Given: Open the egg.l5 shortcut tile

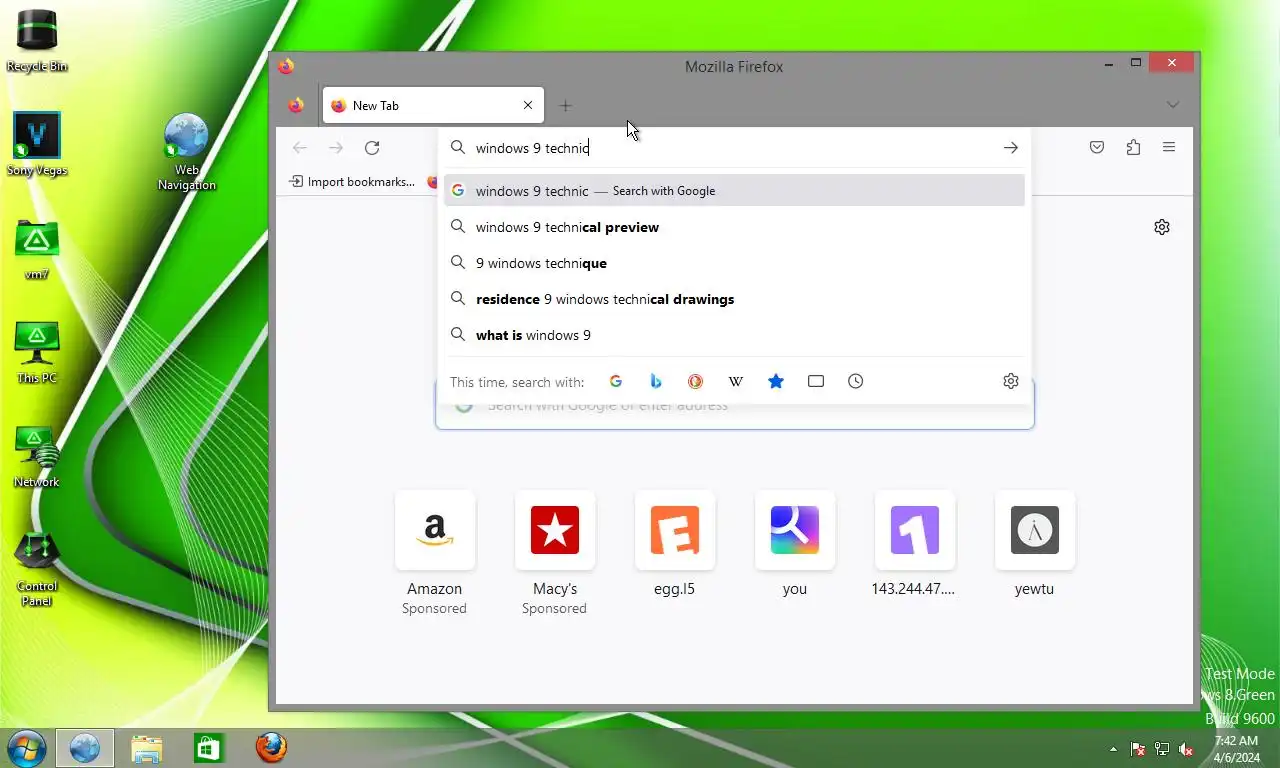Looking at the screenshot, I should coord(675,545).
